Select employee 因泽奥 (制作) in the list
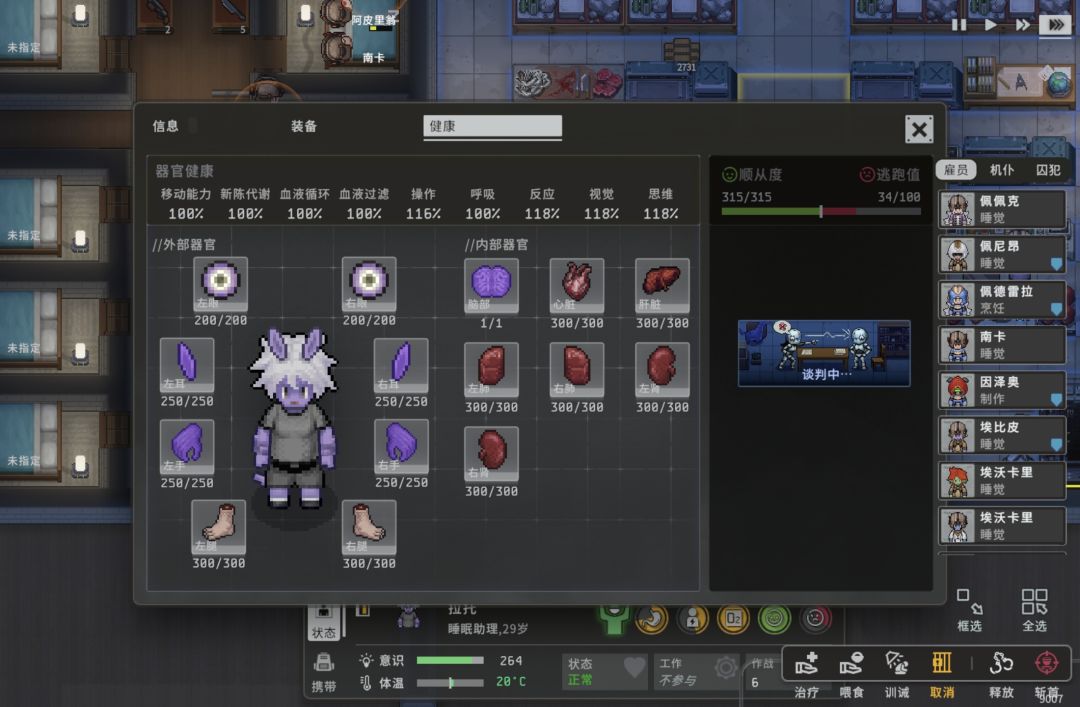 coord(1002,390)
